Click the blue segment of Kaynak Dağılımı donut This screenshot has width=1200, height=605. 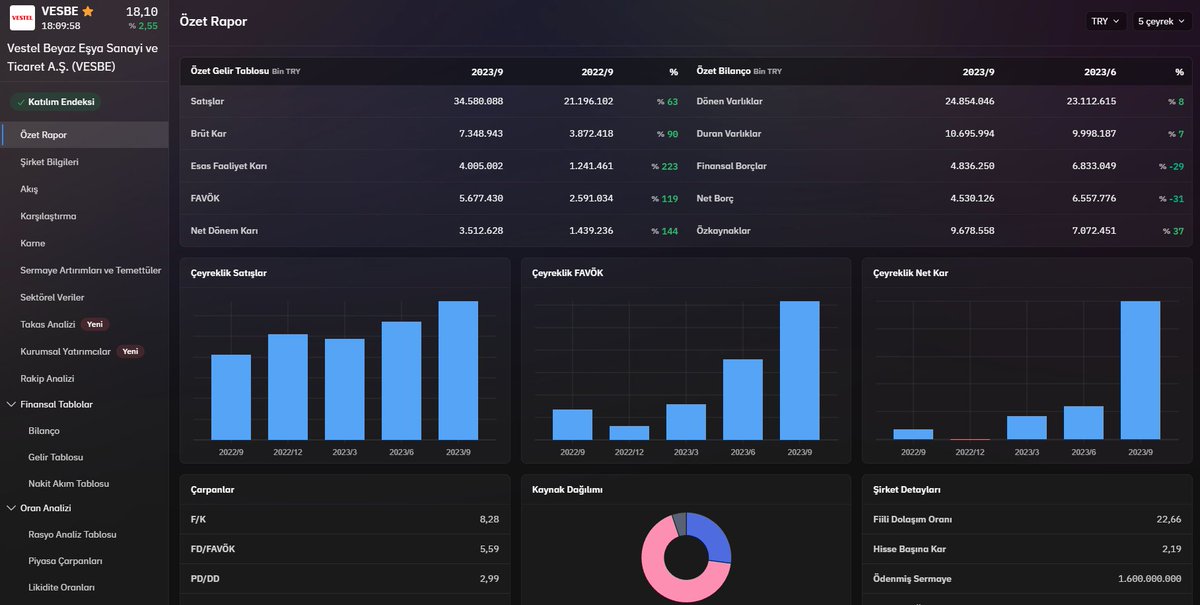[712, 535]
